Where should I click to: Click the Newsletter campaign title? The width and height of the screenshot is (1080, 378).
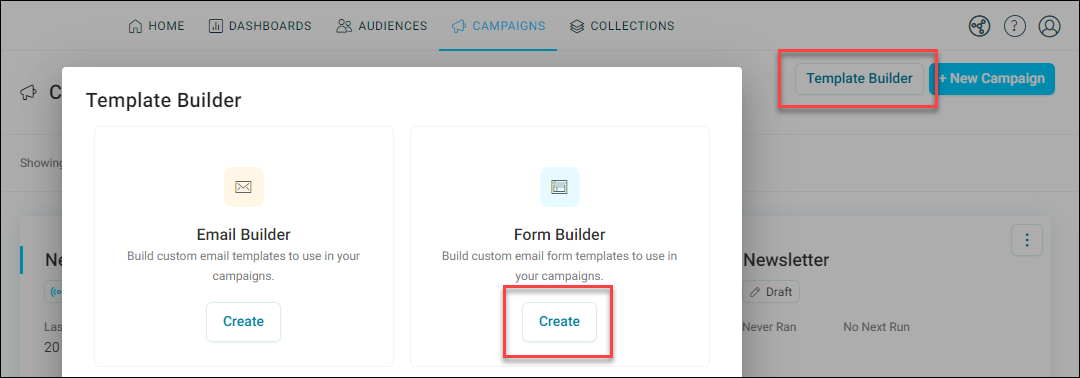(786, 260)
